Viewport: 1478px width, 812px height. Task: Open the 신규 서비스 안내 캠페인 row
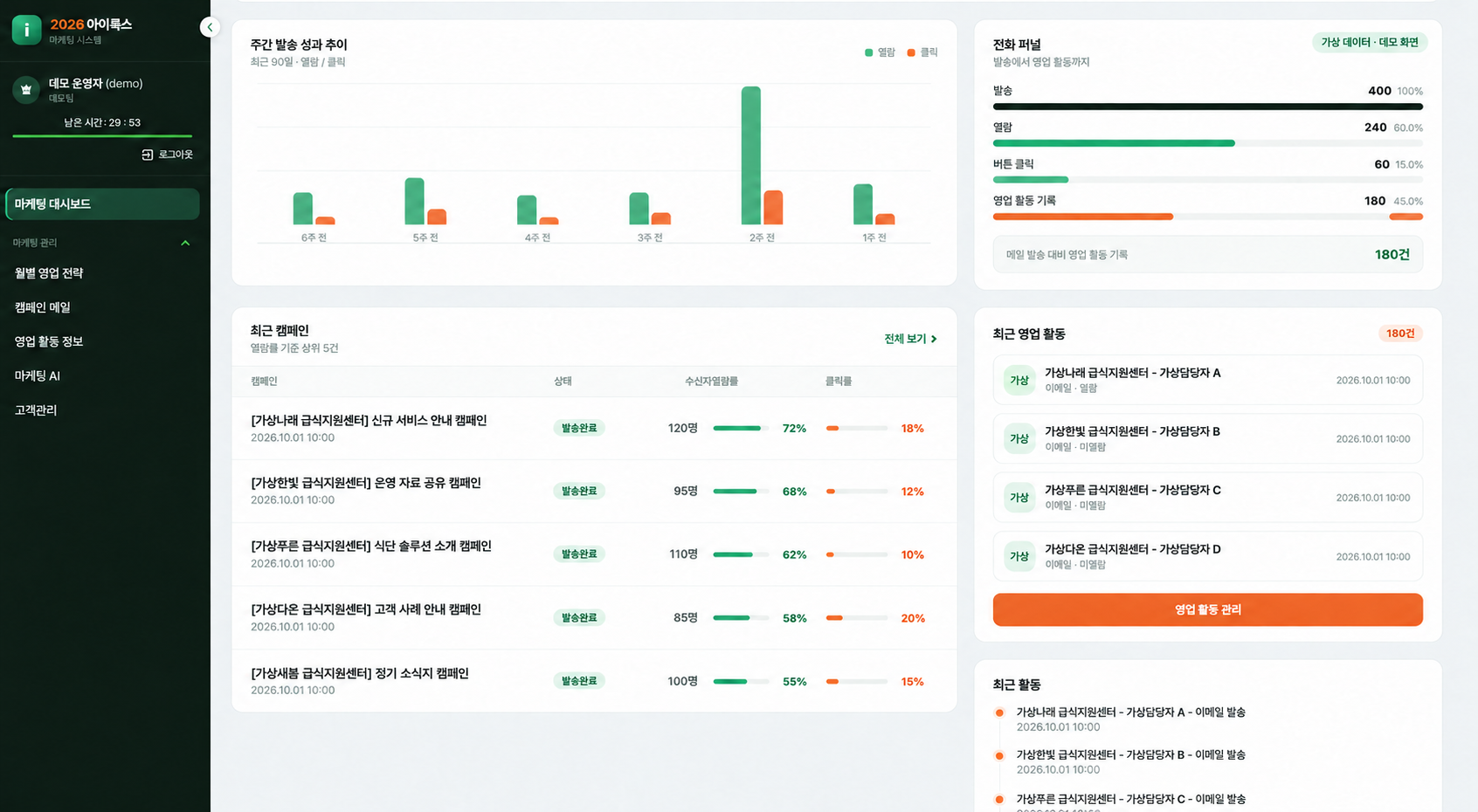click(594, 429)
